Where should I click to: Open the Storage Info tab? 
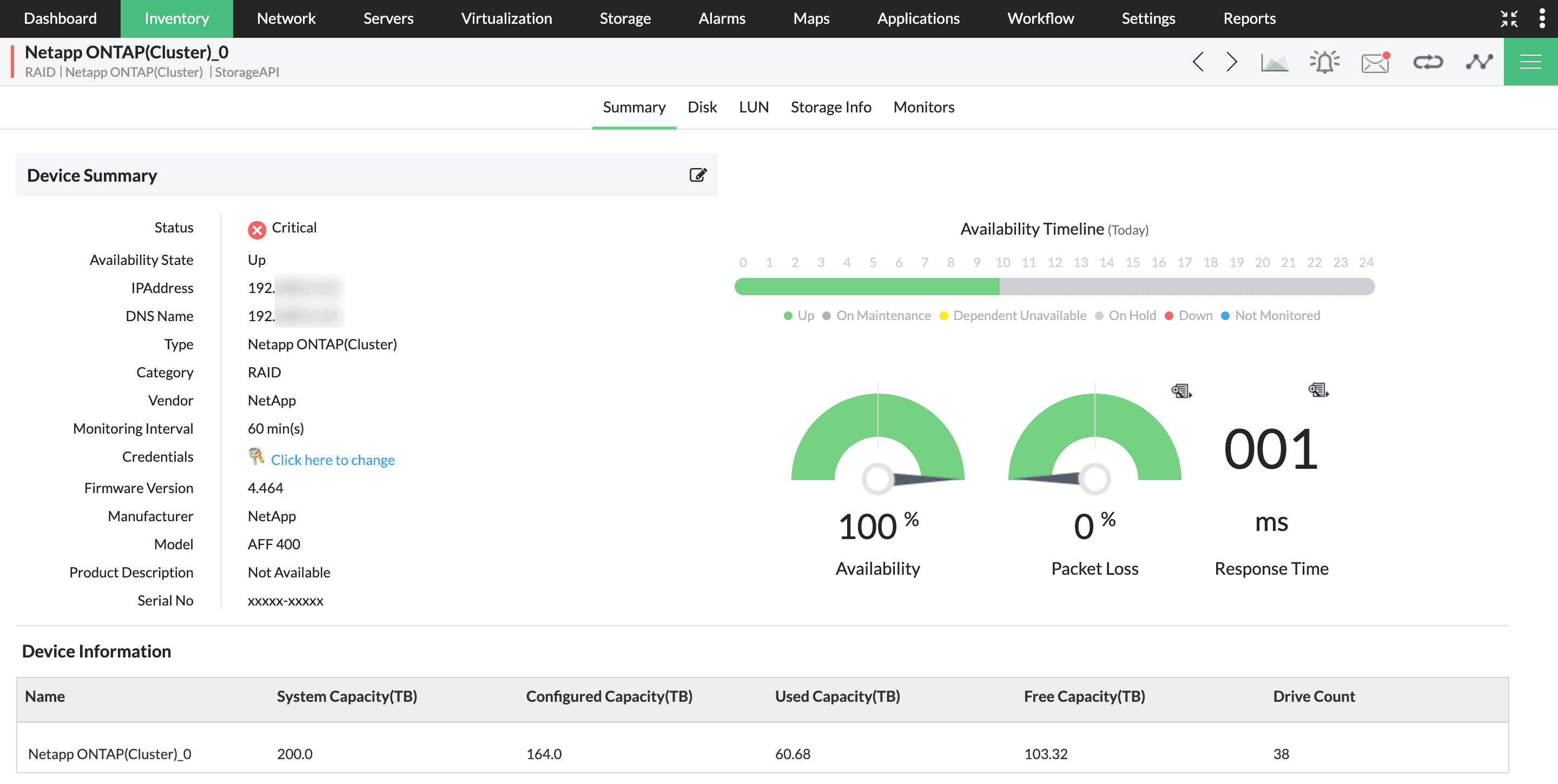pos(831,107)
